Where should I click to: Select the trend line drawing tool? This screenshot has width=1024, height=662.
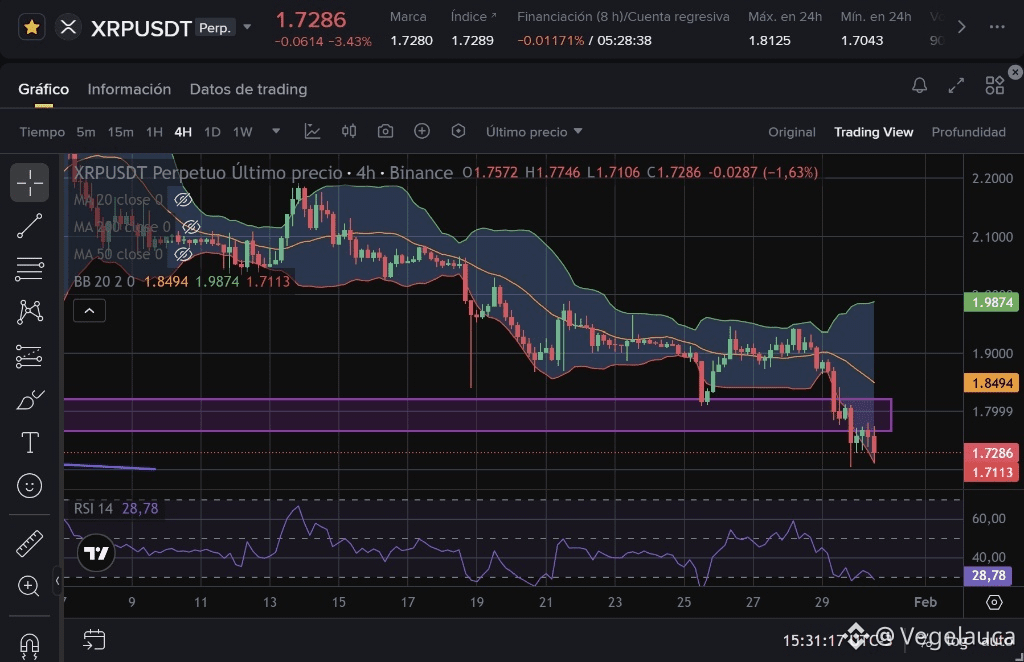(x=30, y=226)
